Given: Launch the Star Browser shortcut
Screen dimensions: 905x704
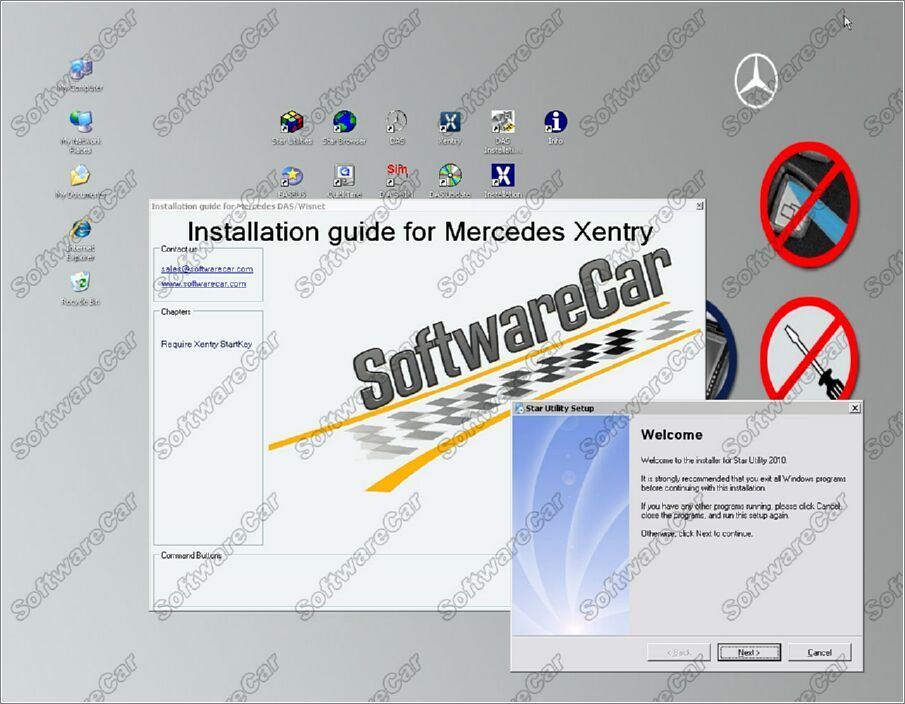Looking at the screenshot, I should [344, 124].
